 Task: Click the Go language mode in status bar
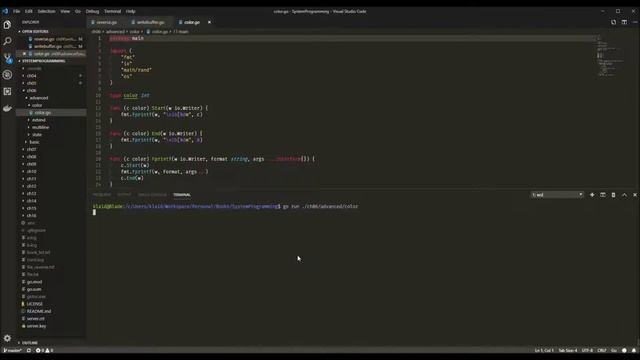[613, 350]
